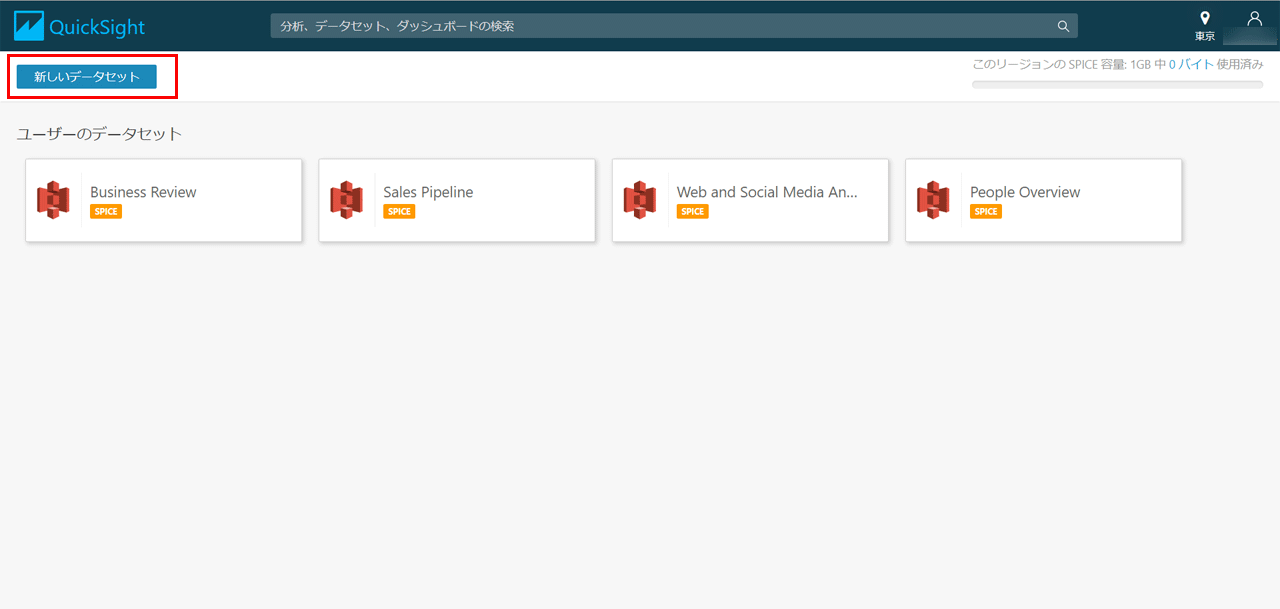The width and height of the screenshot is (1280, 609).
Task: Click the 新しいデータセット button
Action: 87,77
